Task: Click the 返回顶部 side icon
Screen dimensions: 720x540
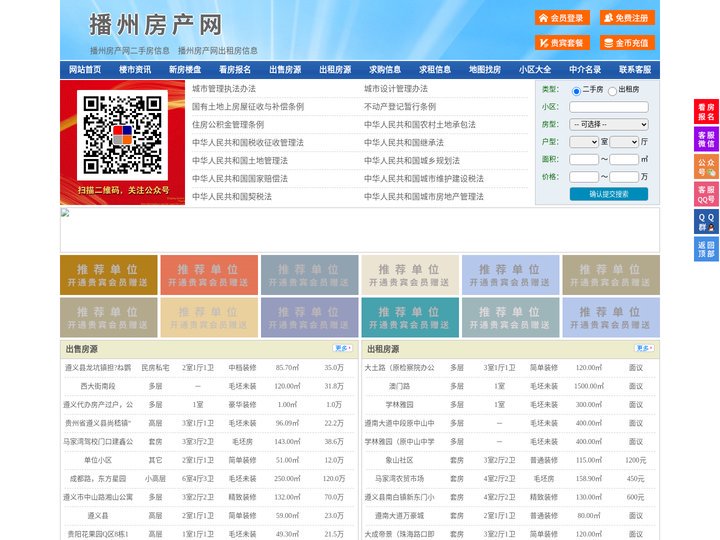Action: [706, 249]
